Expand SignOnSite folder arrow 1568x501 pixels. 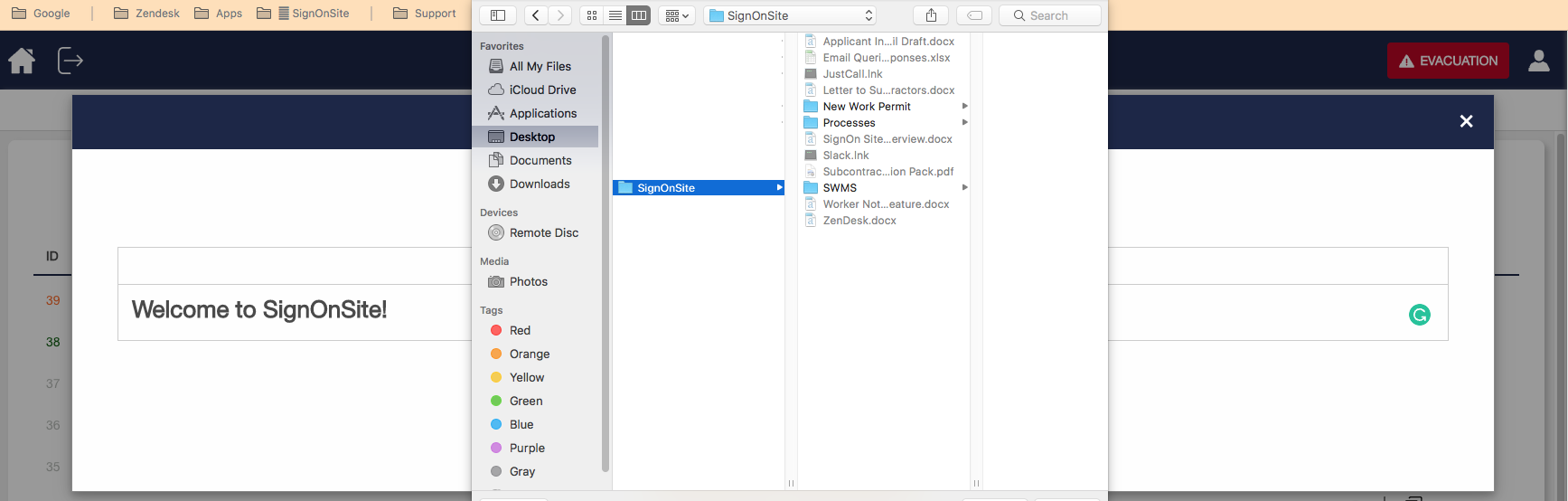pos(779,188)
